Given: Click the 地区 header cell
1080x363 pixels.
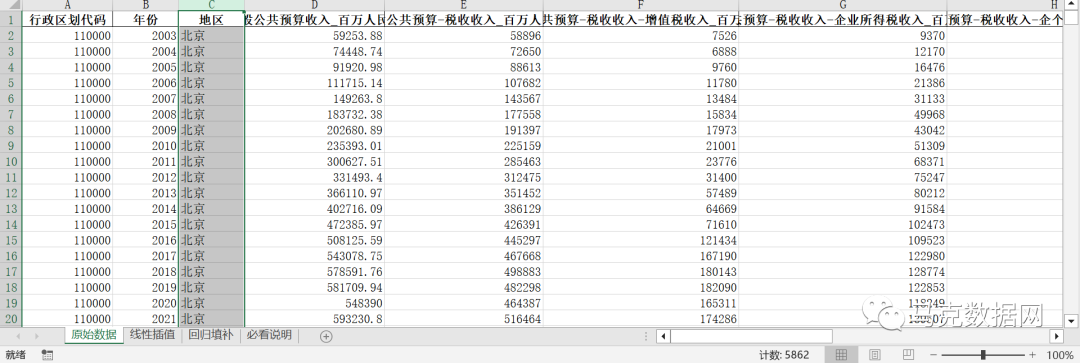Looking at the screenshot, I should [211, 19].
